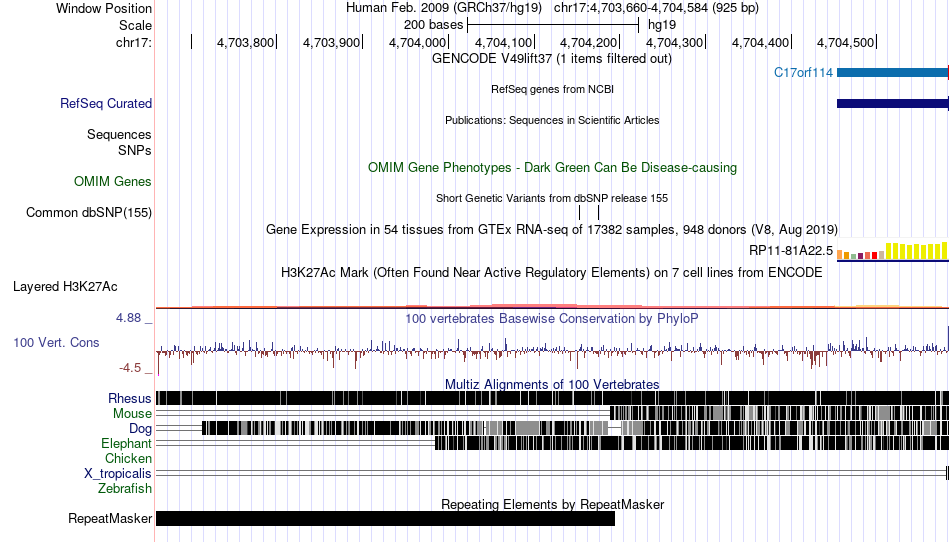Open the H3K27Ac Mark ENCODE track title

pos(552,273)
